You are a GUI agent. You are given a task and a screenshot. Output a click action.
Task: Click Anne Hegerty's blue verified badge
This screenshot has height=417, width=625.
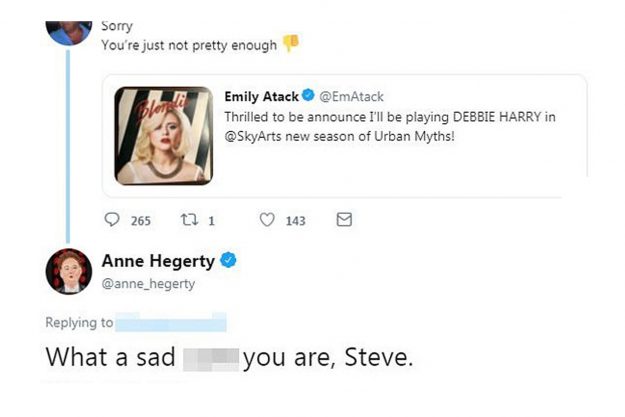229,261
